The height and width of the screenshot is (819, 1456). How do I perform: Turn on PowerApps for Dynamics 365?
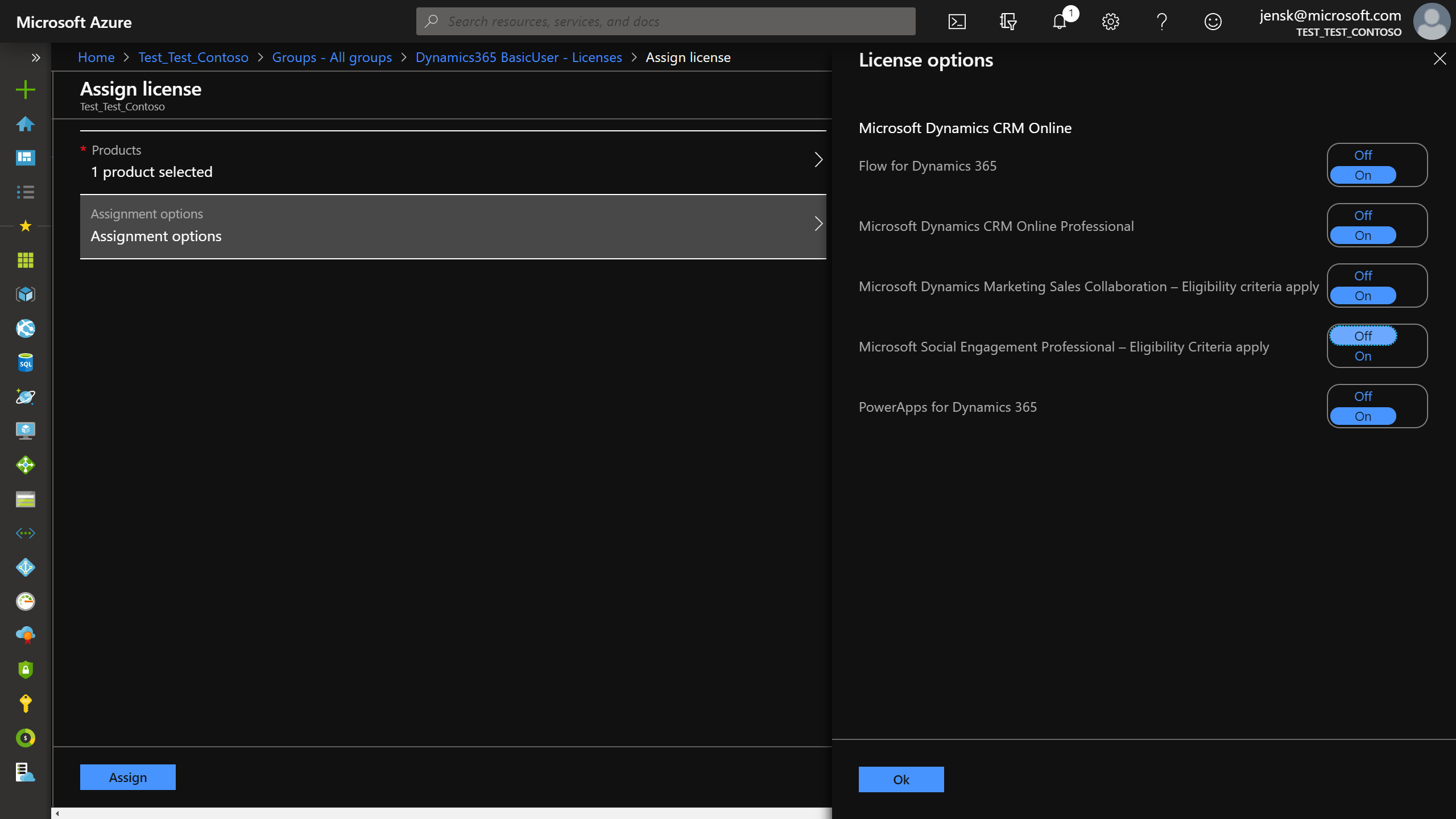[x=1363, y=416]
